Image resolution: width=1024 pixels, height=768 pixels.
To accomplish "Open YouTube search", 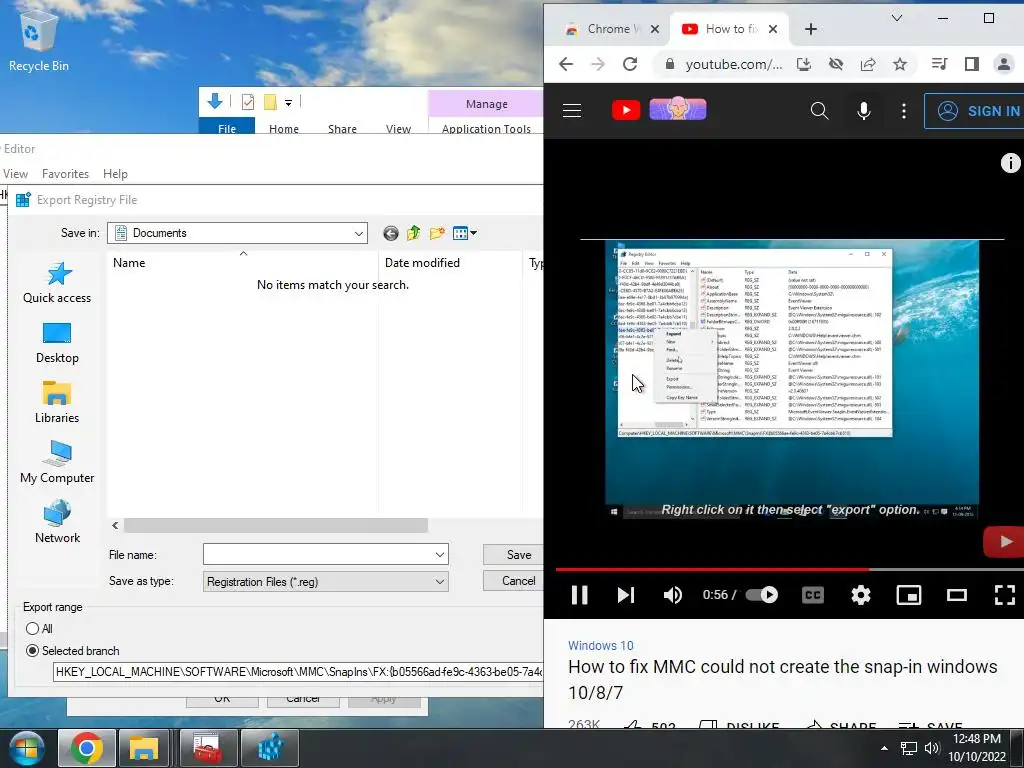I will click(x=819, y=110).
